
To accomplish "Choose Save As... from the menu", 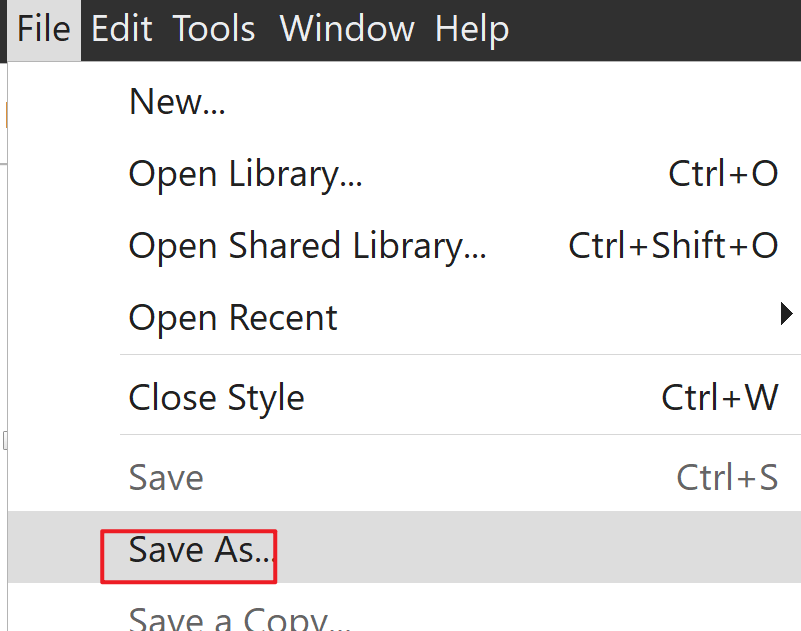I will click(200, 550).
